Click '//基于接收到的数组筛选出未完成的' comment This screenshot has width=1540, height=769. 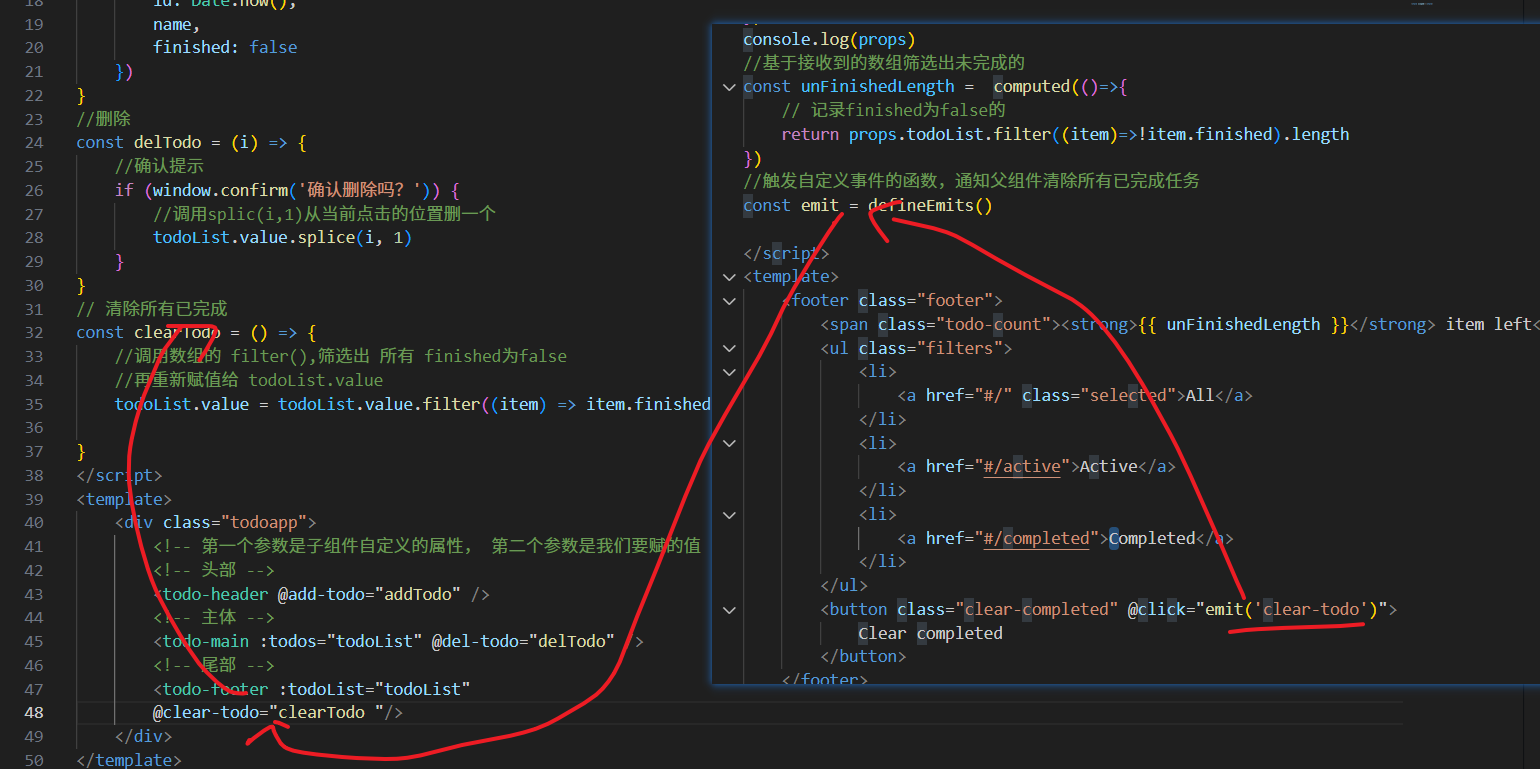point(884,63)
